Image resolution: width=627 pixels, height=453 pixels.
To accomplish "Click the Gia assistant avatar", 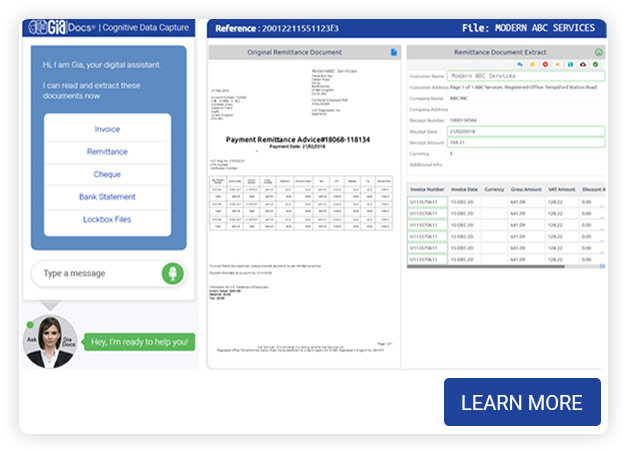I will click(x=52, y=340).
